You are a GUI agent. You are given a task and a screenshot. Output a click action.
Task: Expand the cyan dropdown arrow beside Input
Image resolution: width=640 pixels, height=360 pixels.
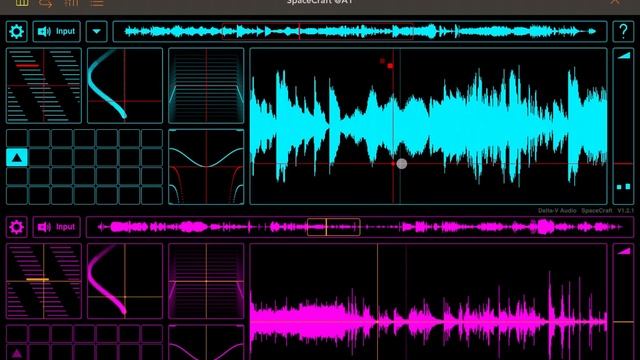pyautogui.click(x=96, y=31)
